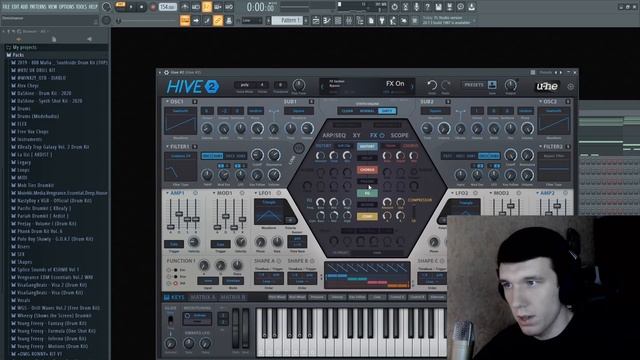Collapse the LFO1 section arrow
640x360 pixels.
[x=256, y=193]
